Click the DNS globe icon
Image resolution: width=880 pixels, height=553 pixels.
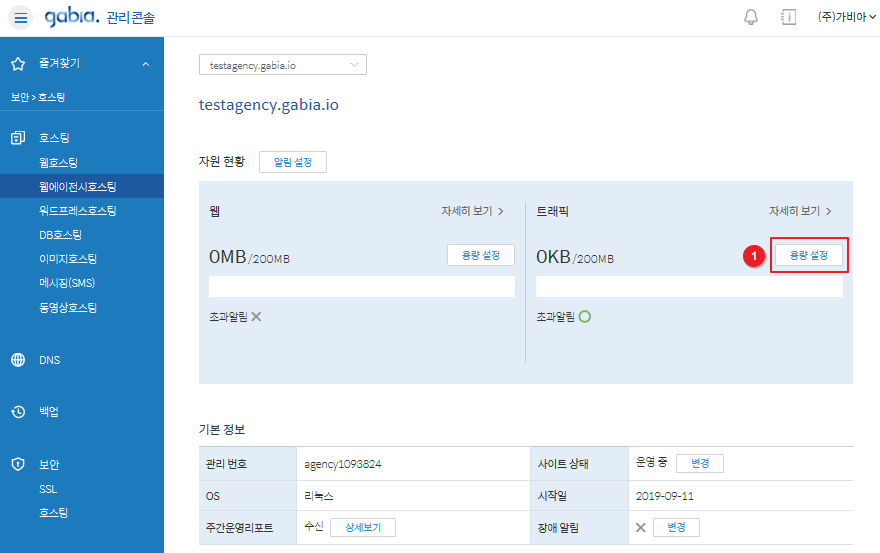[x=18, y=360]
